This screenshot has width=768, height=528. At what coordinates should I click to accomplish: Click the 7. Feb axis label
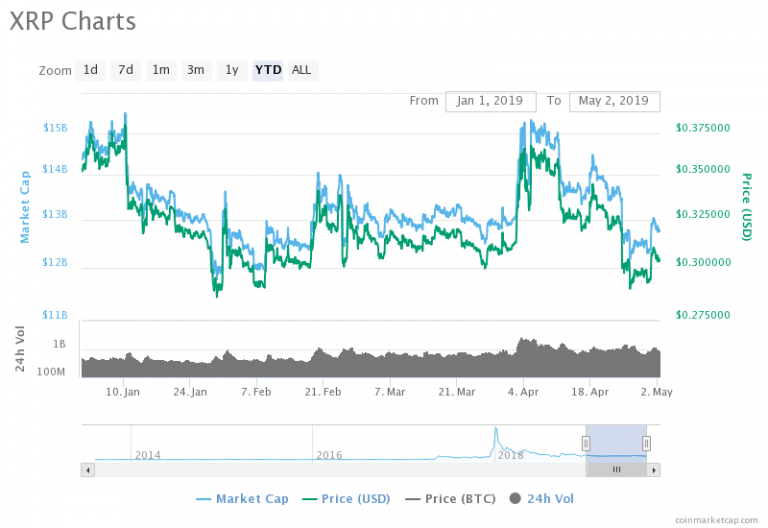pos(256,392)
